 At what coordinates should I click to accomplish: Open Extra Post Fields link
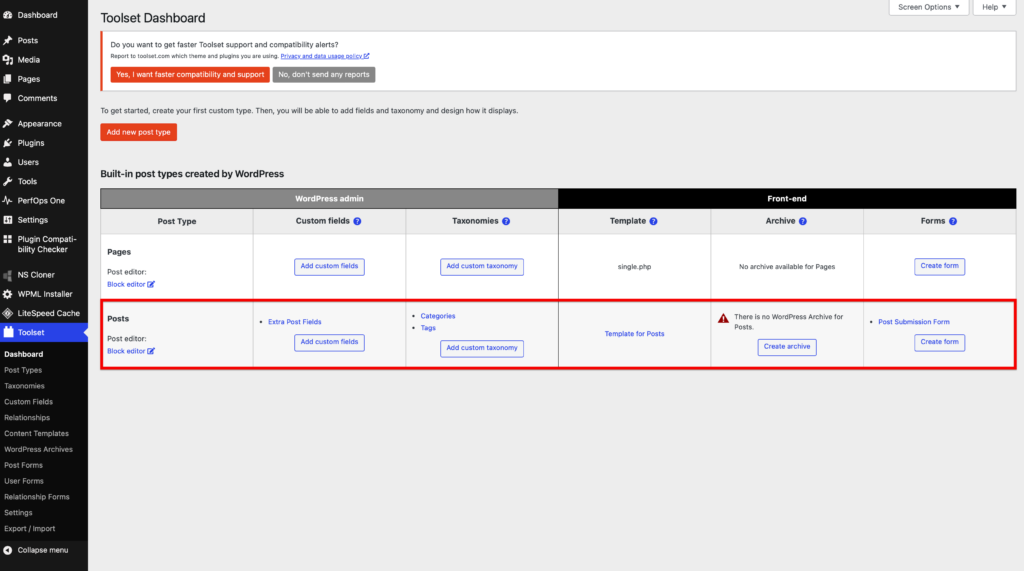click(295, 322)
